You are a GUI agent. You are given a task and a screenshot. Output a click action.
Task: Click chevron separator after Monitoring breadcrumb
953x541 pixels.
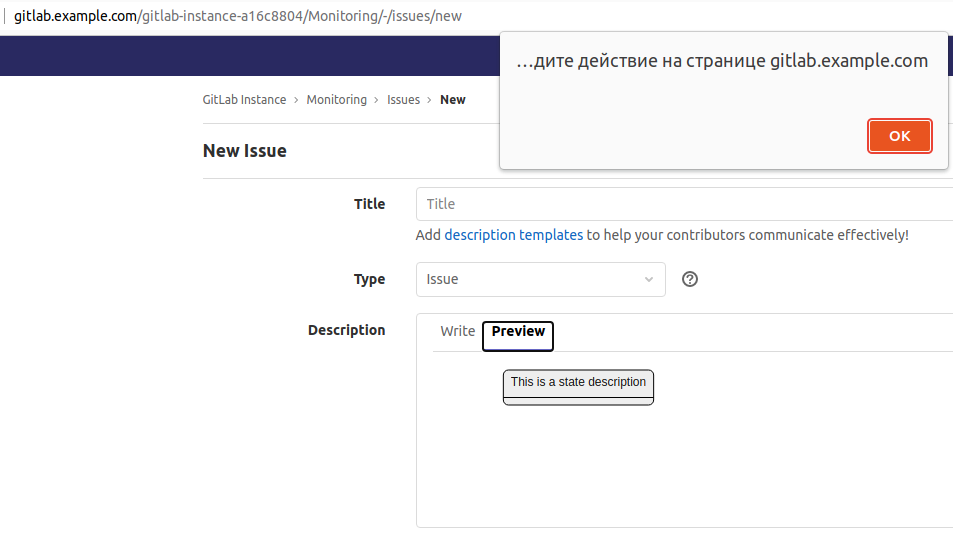(377, 100)
